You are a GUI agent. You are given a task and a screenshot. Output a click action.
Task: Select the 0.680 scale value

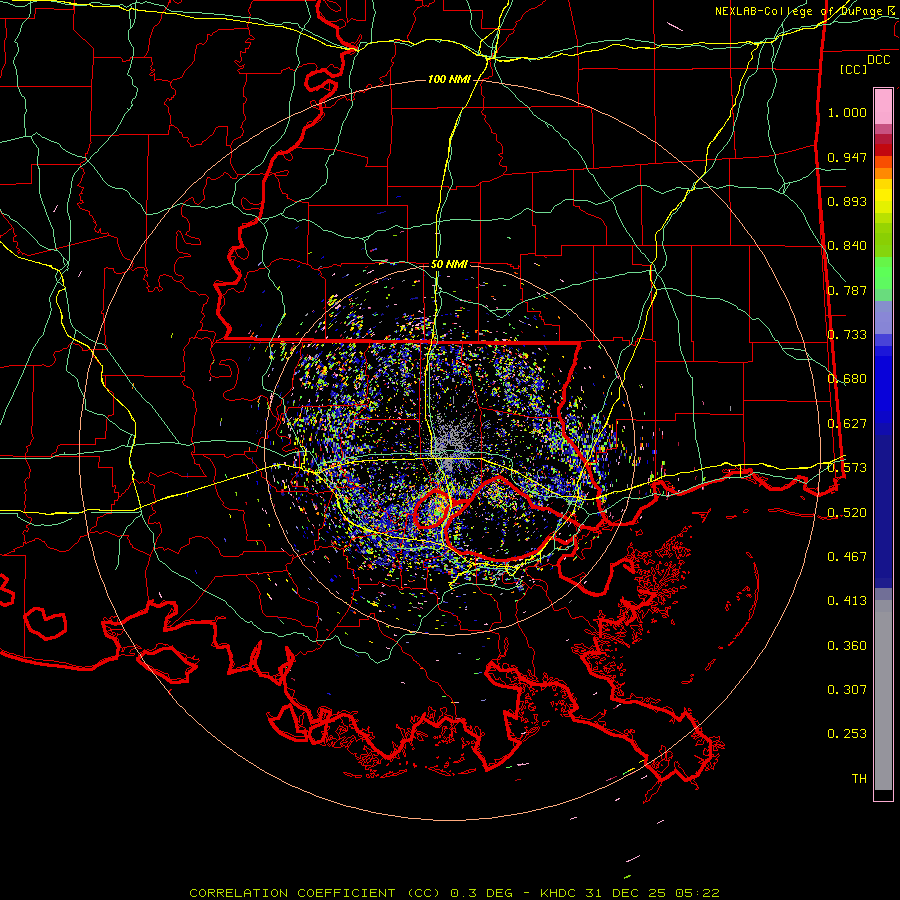coord(847,379)
